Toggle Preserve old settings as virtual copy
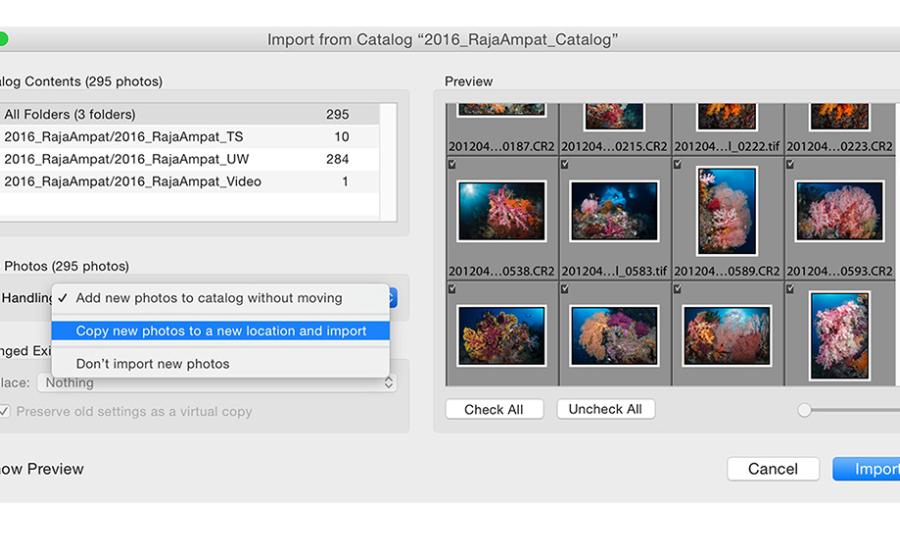Image resolution: width=900 pixels, height=560 pixels. [x=4, y=411]
